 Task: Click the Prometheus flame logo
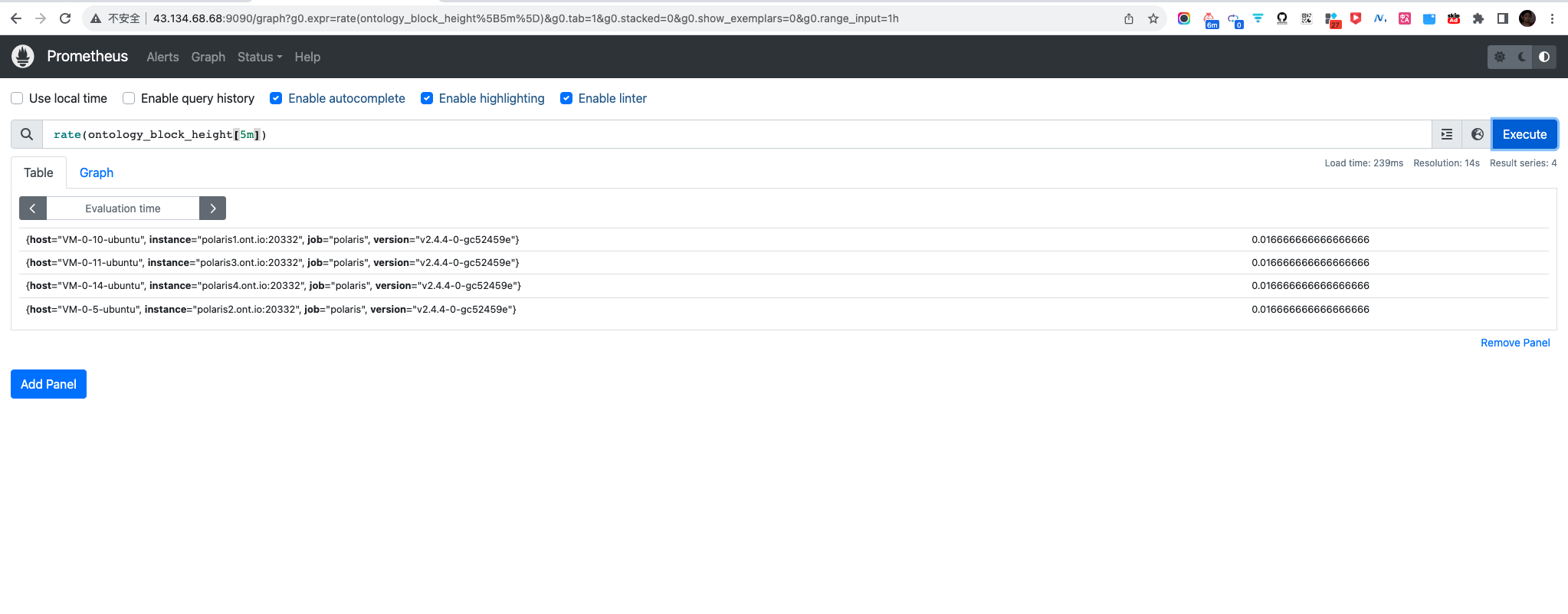pyautogui.click(x=23, y=56)
